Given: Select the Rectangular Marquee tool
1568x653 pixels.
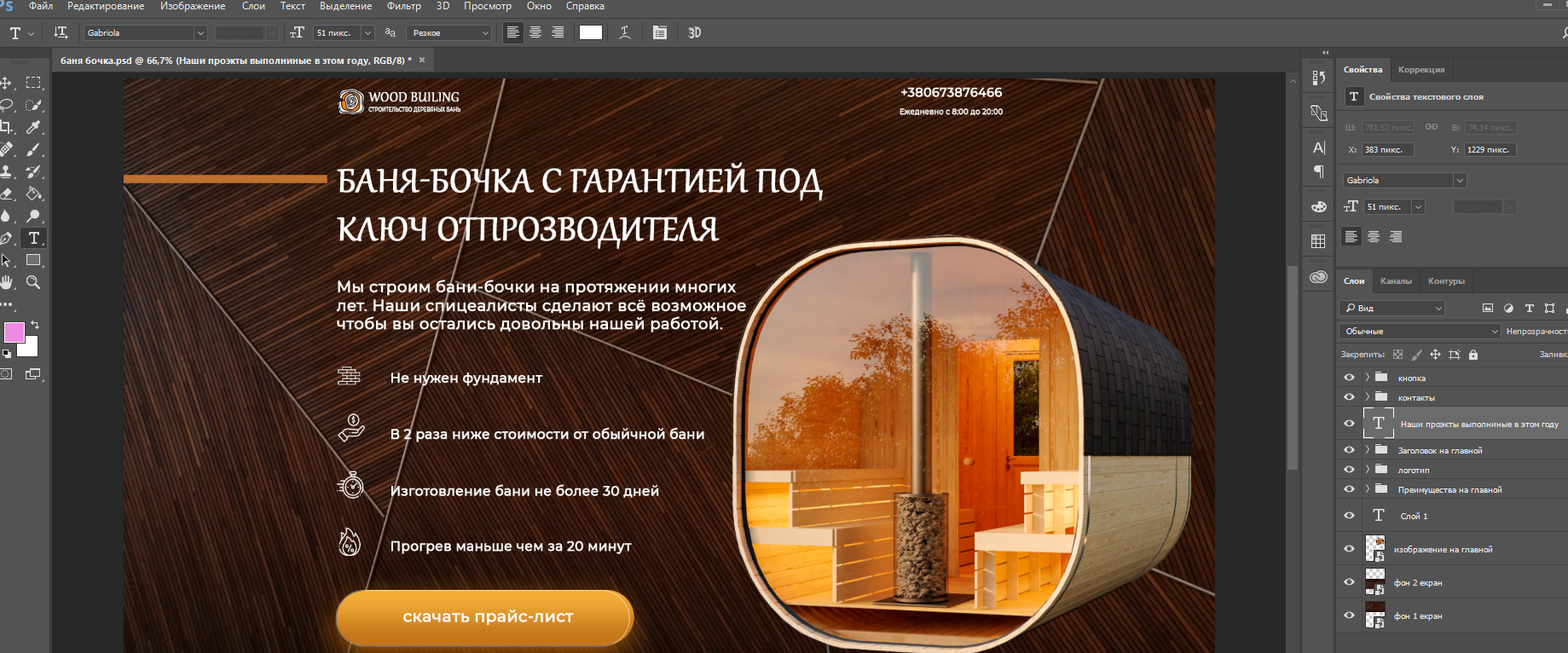Looking at the screenshot, I should [34, 83].
